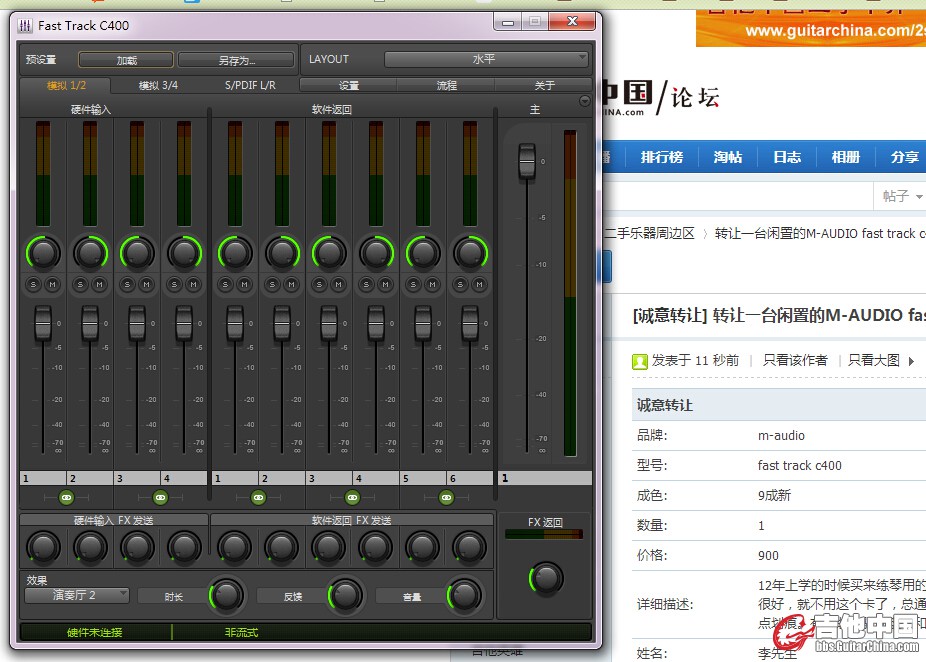Adjust pan knob of software return 1
Screen dimensions: 926x662
pyautogui.click(x=235, y=253)
